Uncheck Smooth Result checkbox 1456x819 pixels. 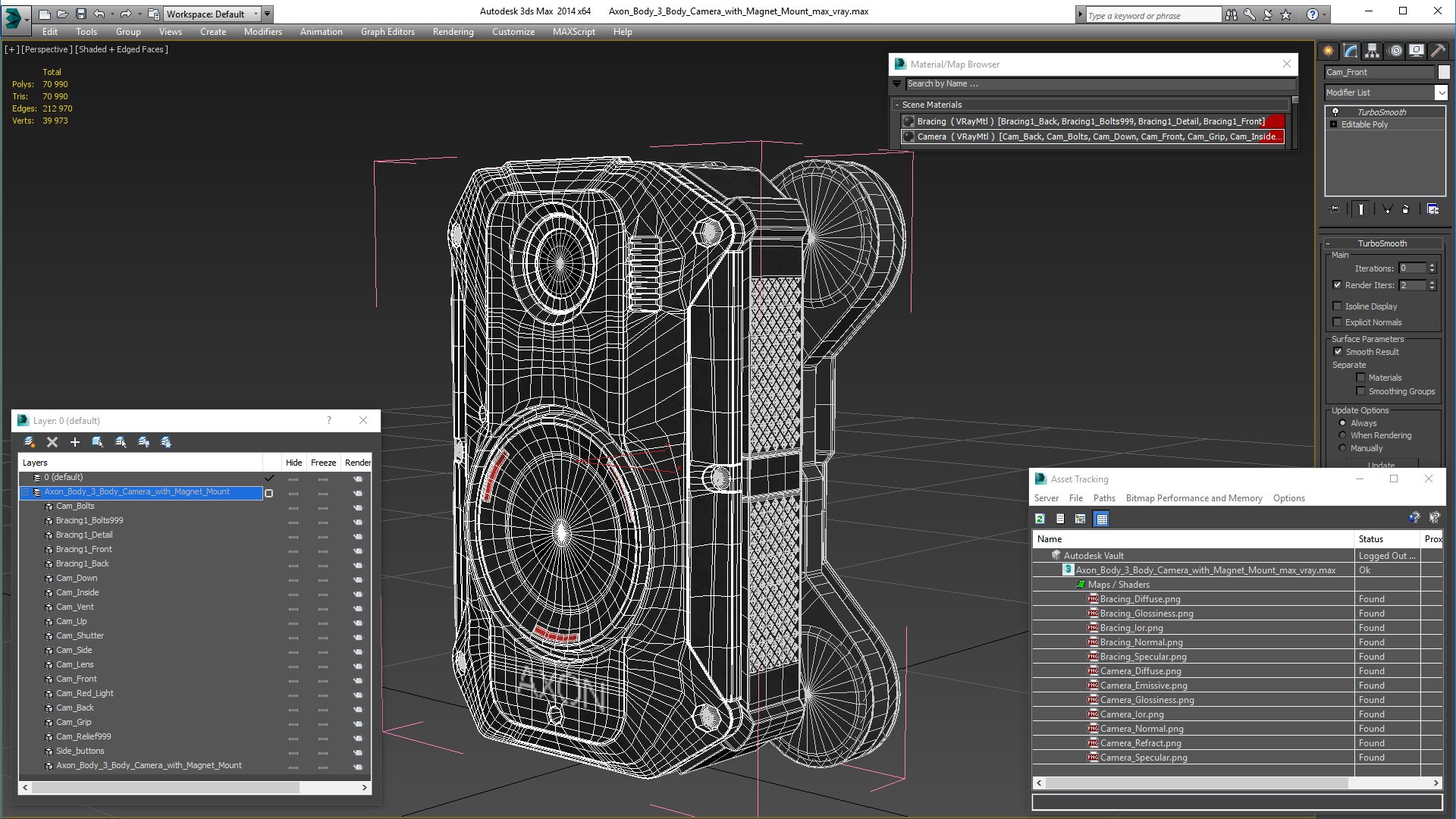coord(1338,352)
